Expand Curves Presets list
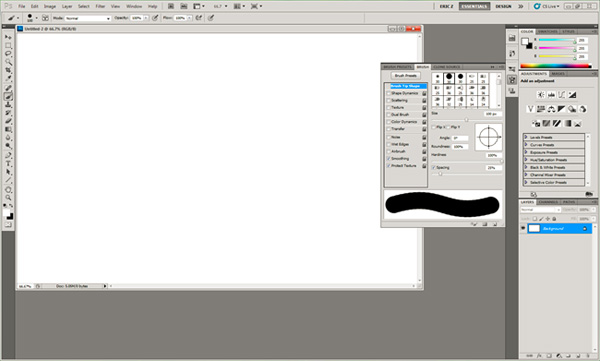 (526, 145)
